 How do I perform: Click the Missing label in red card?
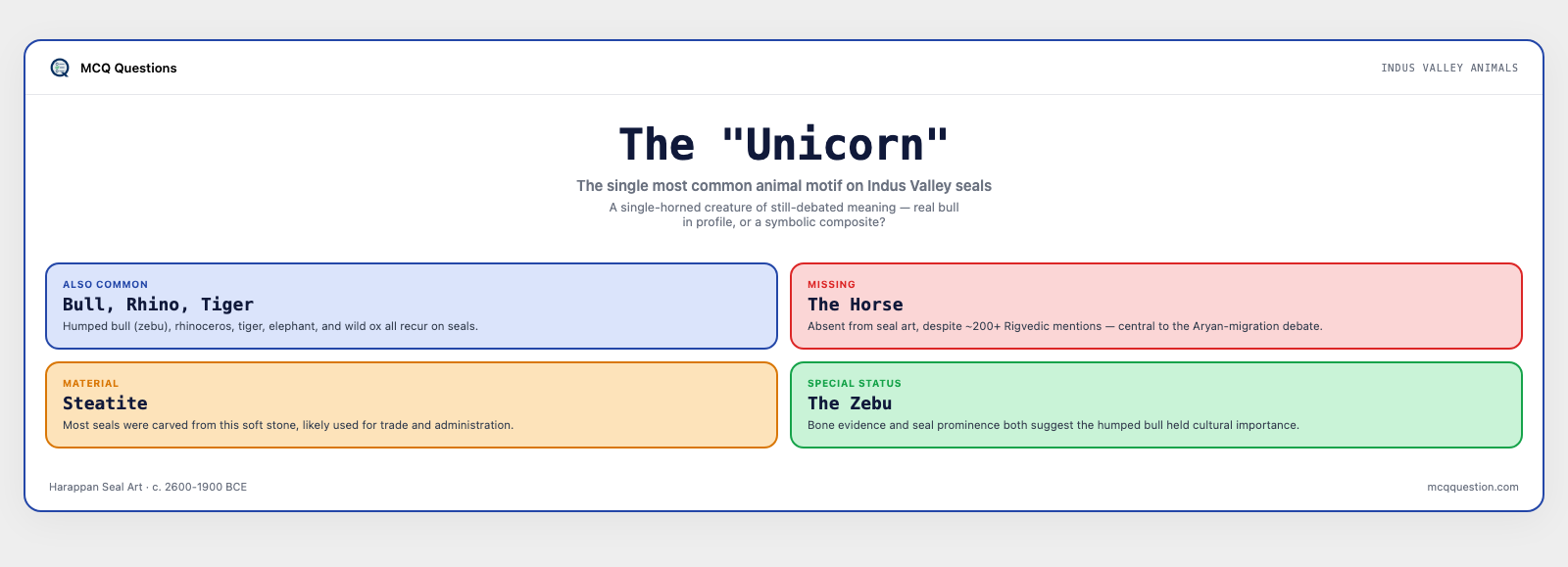tap(831, 285)
